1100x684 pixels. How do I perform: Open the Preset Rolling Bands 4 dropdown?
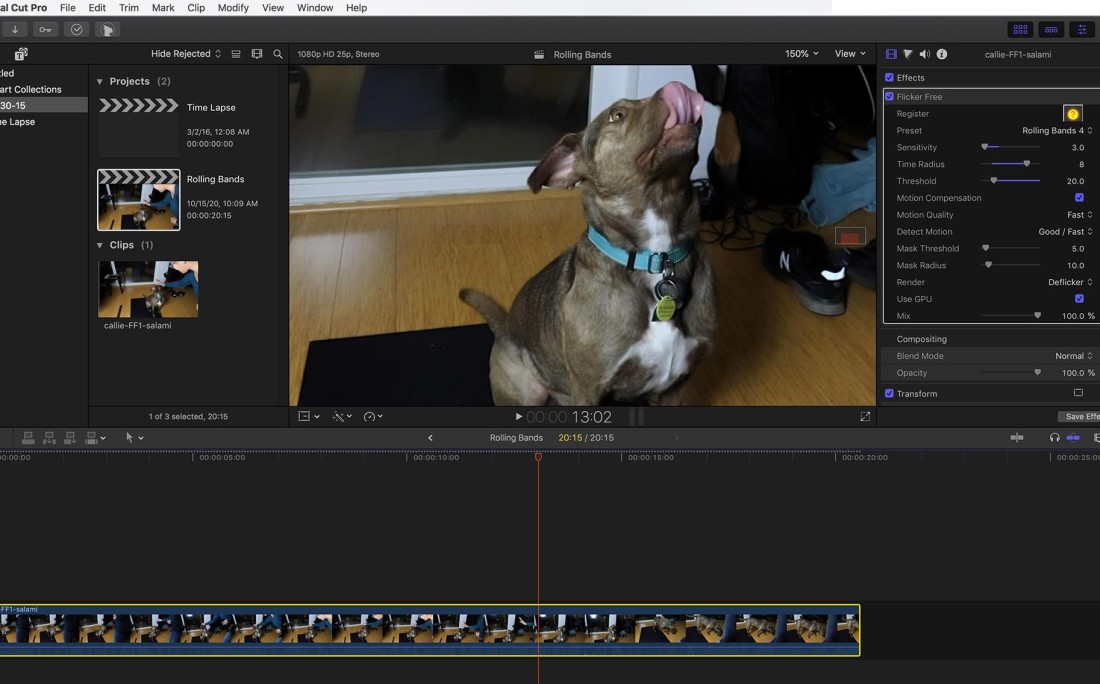pos(1056,131)
